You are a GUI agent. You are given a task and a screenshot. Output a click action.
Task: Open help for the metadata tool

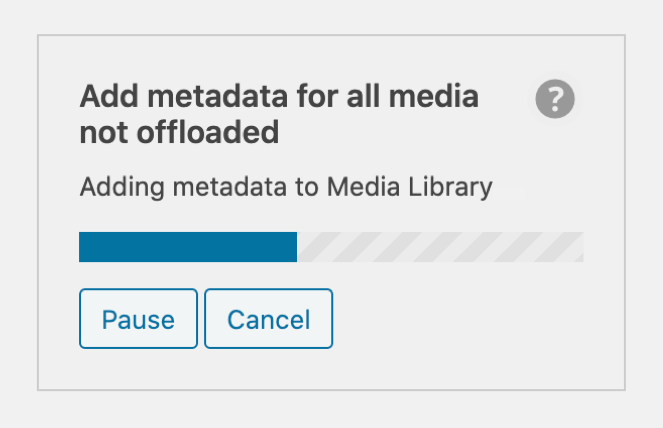coord(555,99)
